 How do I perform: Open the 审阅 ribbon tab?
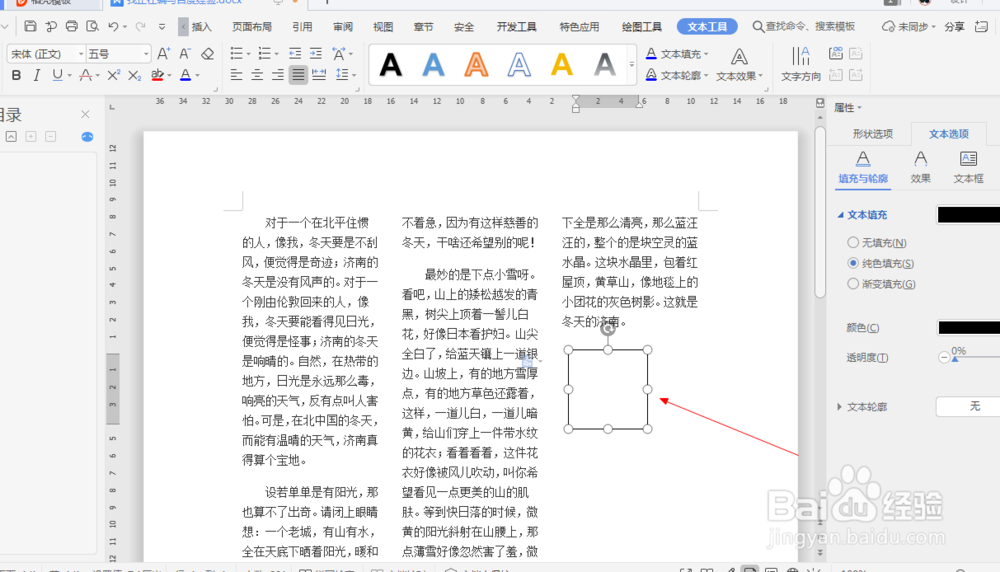(342, 27)
